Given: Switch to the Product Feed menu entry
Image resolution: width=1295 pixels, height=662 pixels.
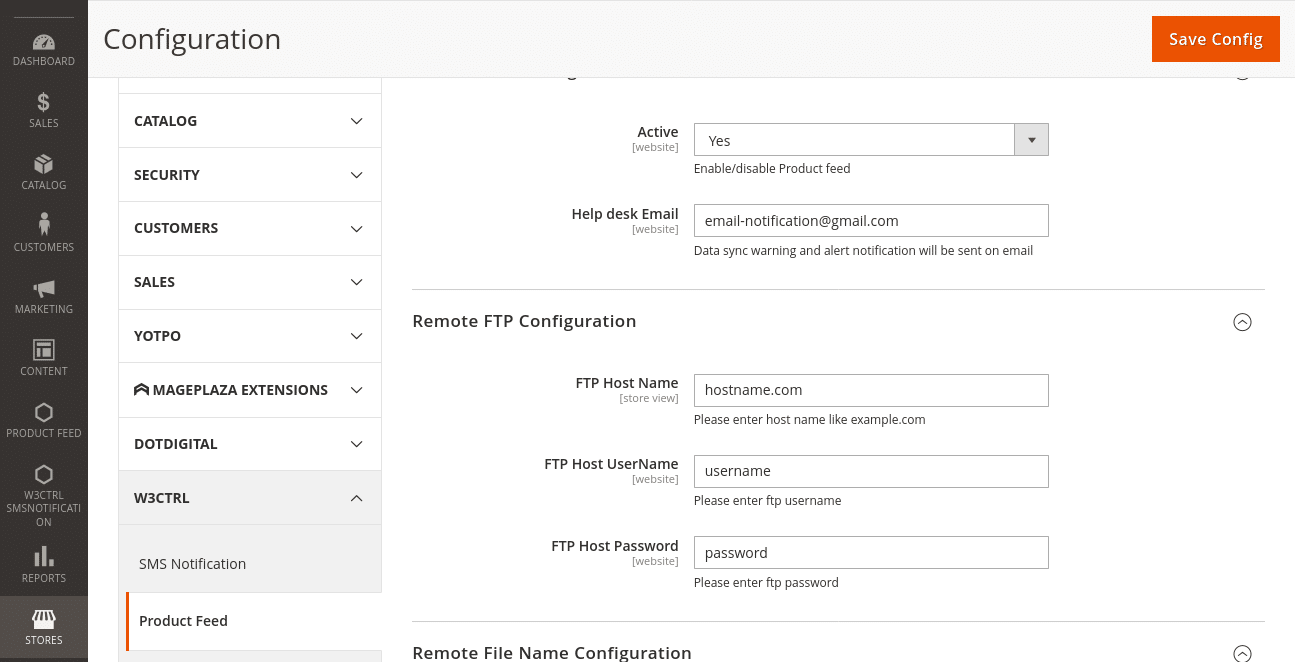Looking at the screenshot, I should coord(183,621).
